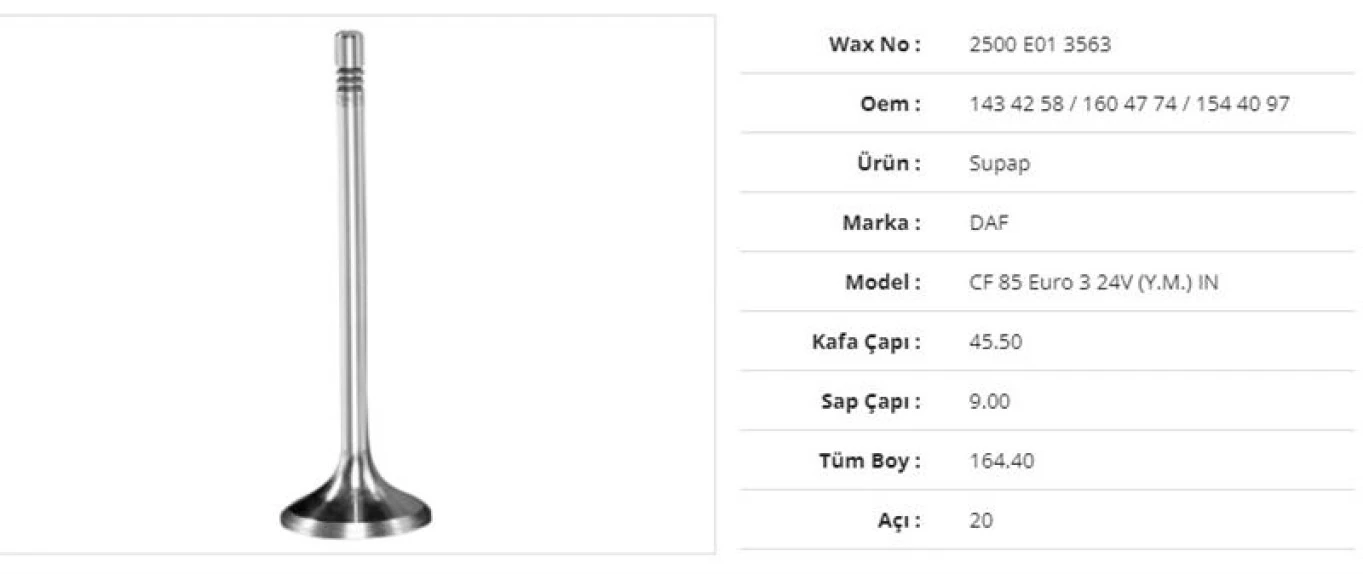
Task: Click the Tüm Boy label
Action: tap(870, 461)
